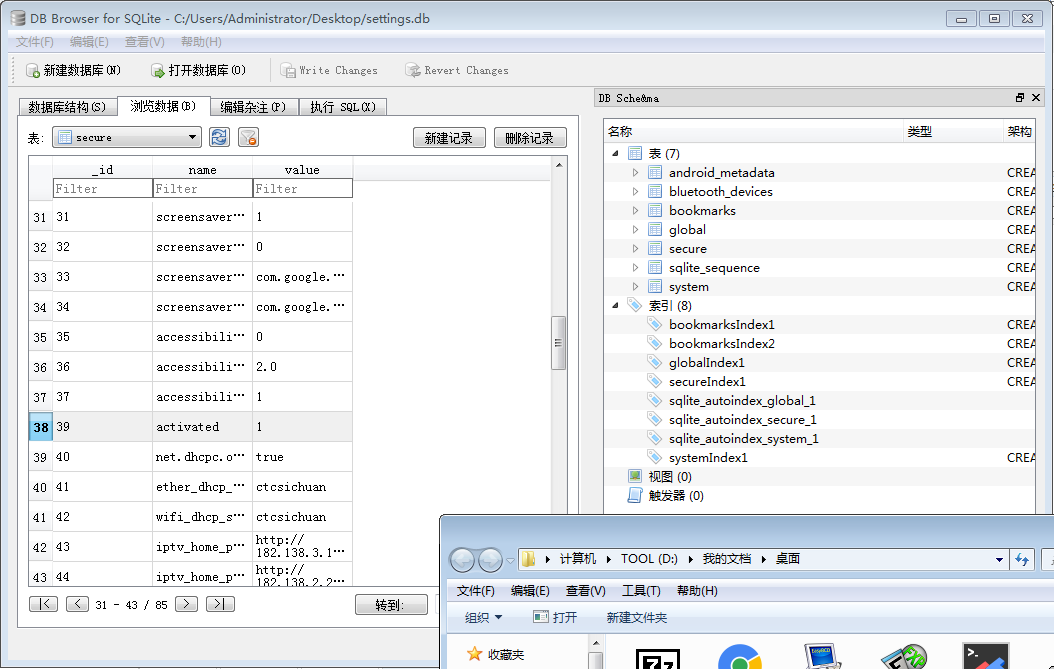
Task: Click the 转到 (Go to) button
Action: 391,604
